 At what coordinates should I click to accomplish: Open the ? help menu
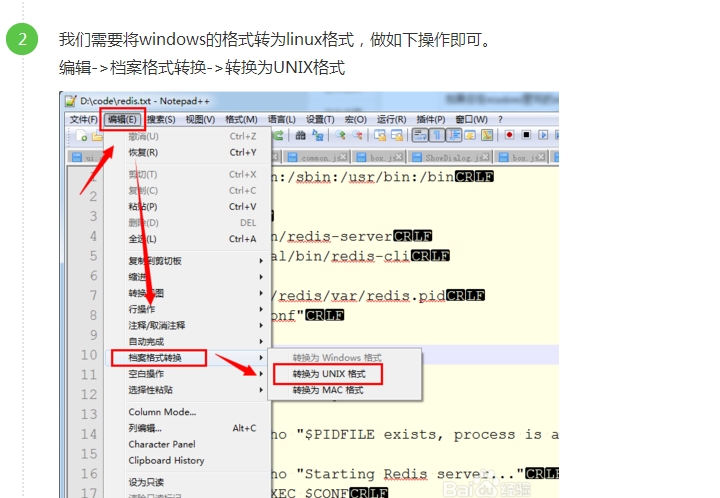point(500,119)
